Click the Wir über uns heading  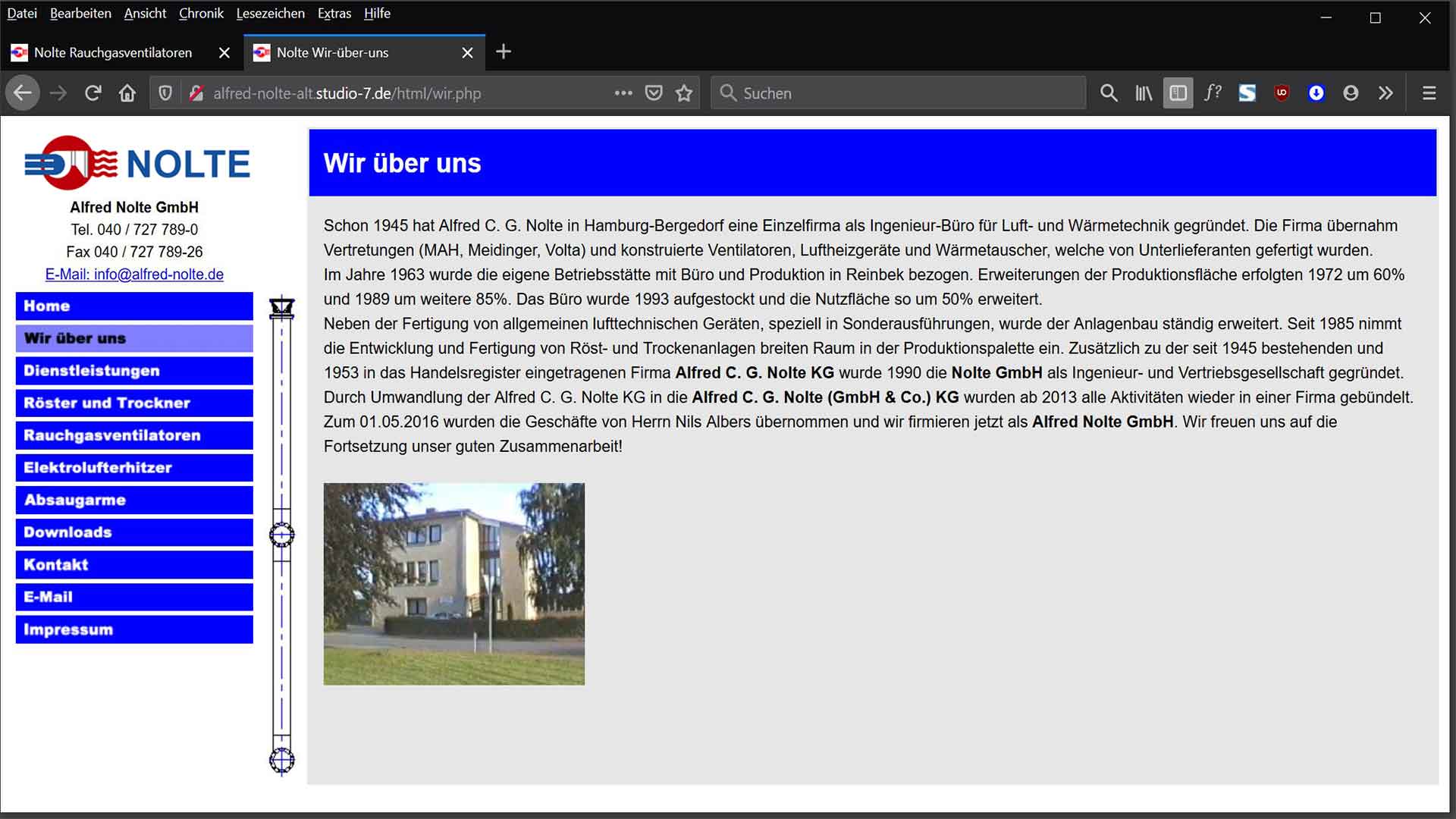(403, 163)
